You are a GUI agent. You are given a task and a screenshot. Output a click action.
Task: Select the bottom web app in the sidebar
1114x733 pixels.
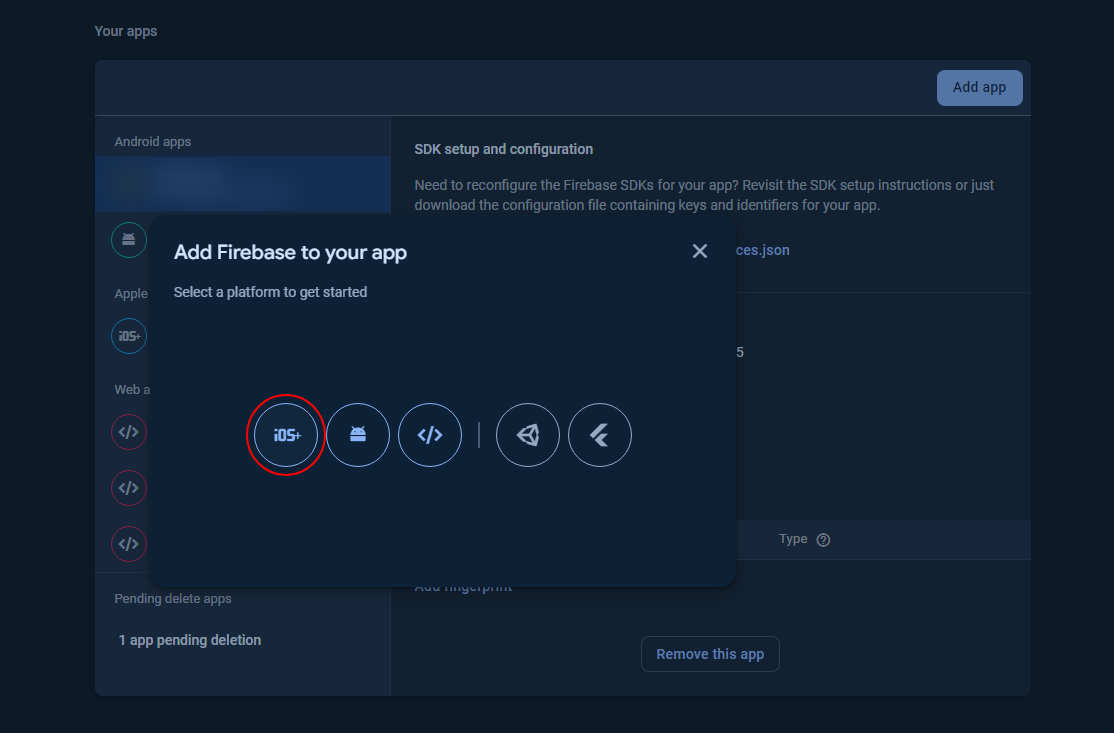click(x=128, y=544)
